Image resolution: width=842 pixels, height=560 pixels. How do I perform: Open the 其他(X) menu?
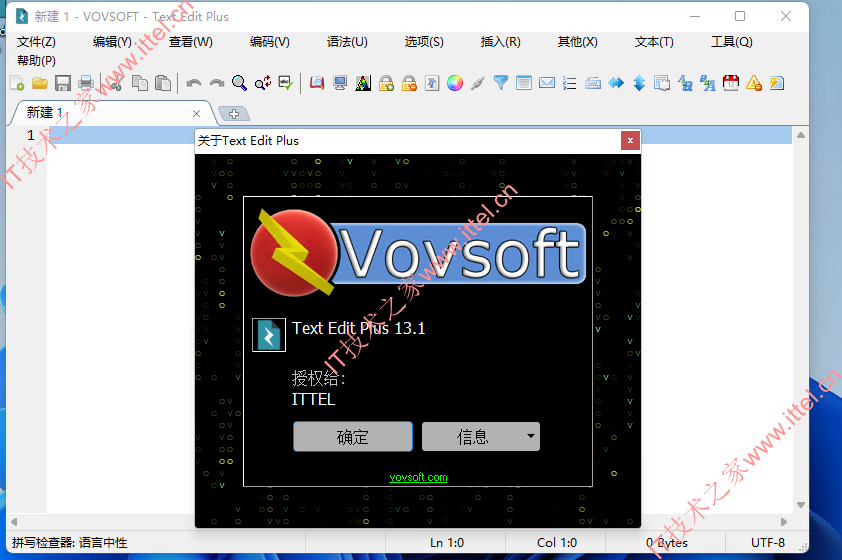(x=577, y=42)
